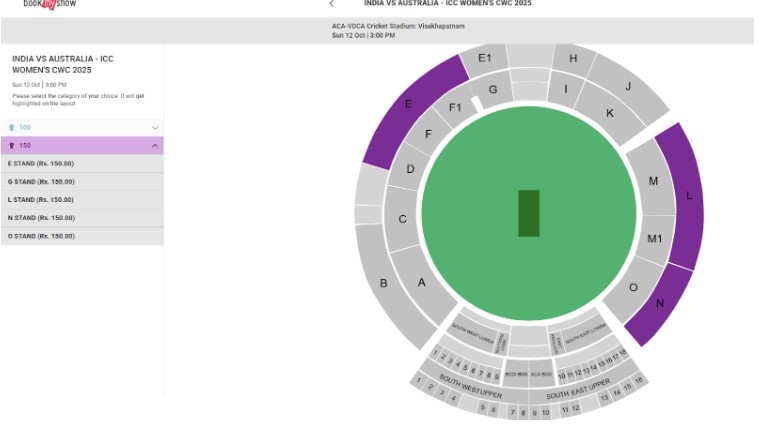
Task: Select stand B on the stadium map
Action: pos(384,284)
